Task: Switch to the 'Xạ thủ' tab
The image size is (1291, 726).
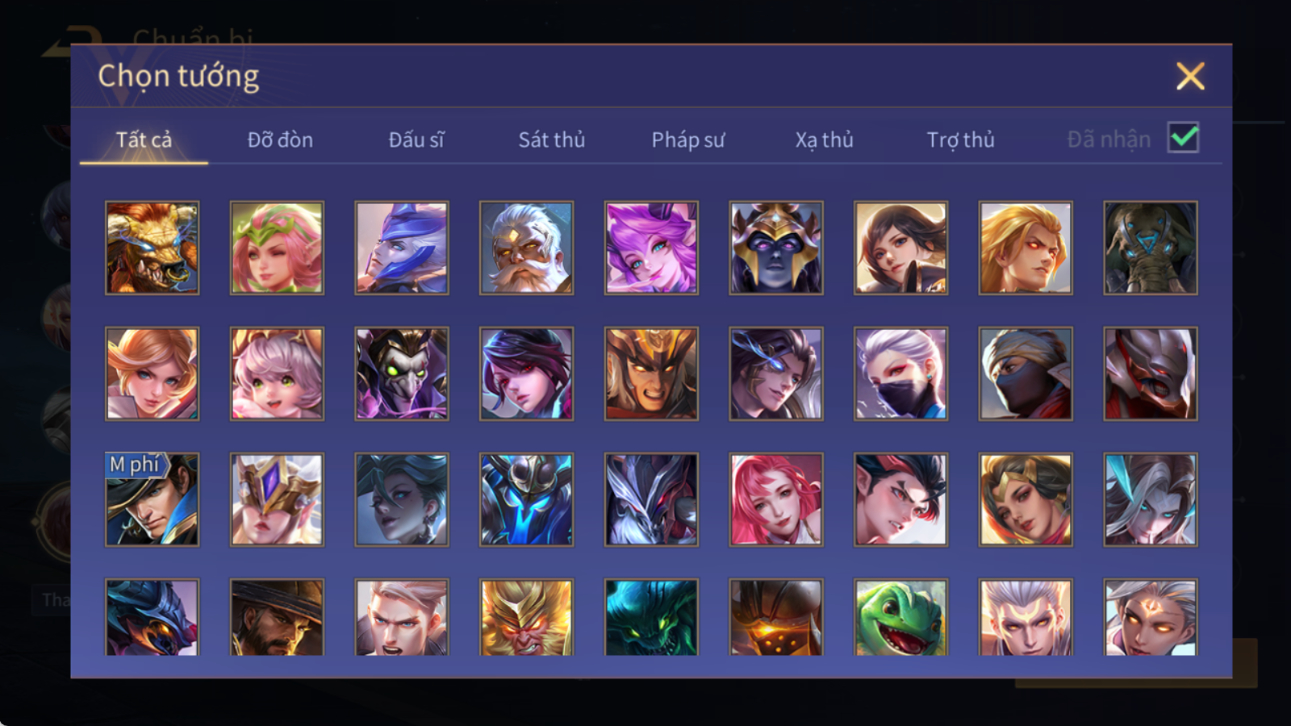Action: click(824, 140)
